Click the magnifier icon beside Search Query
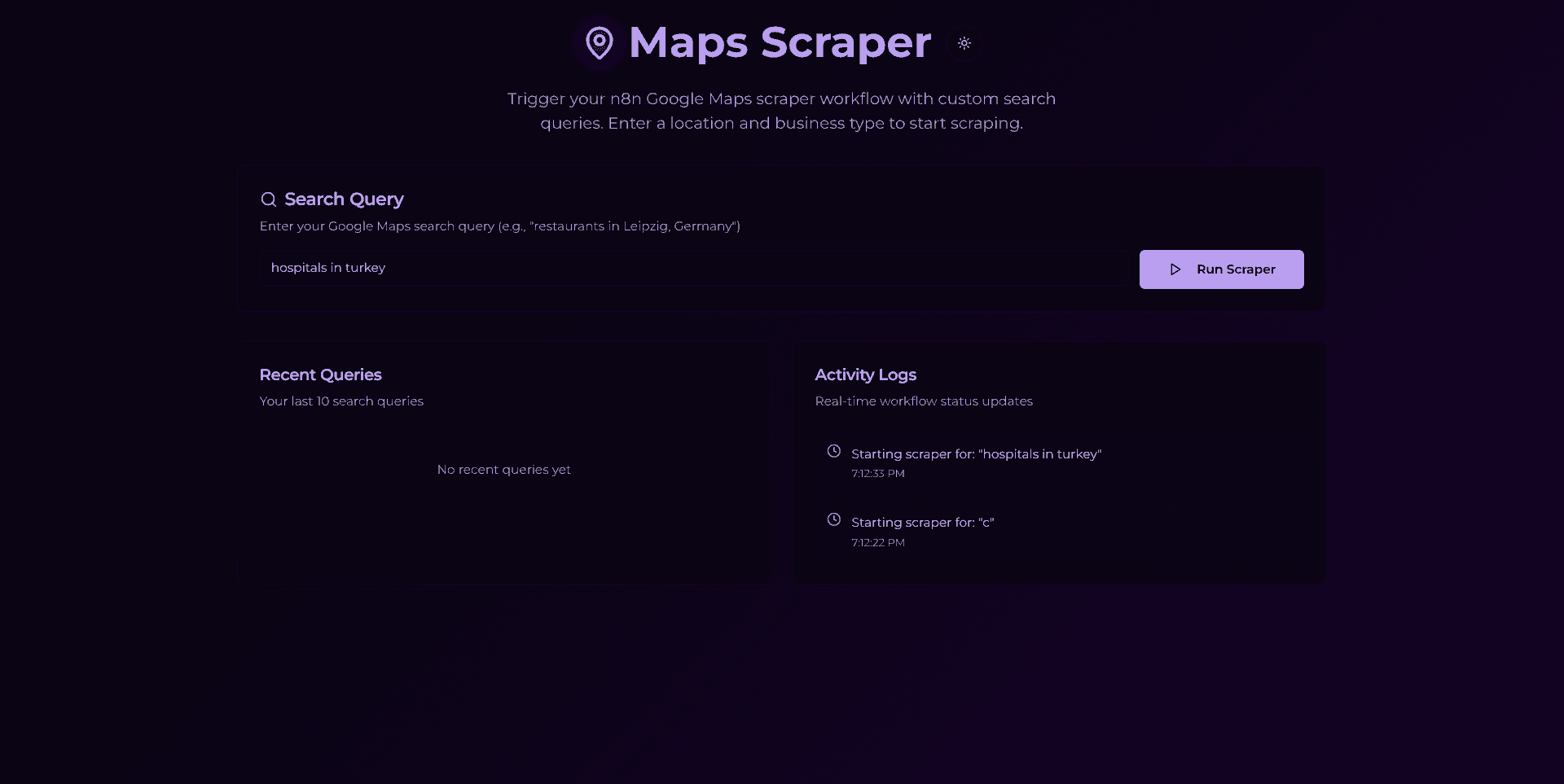 point(268,199)
